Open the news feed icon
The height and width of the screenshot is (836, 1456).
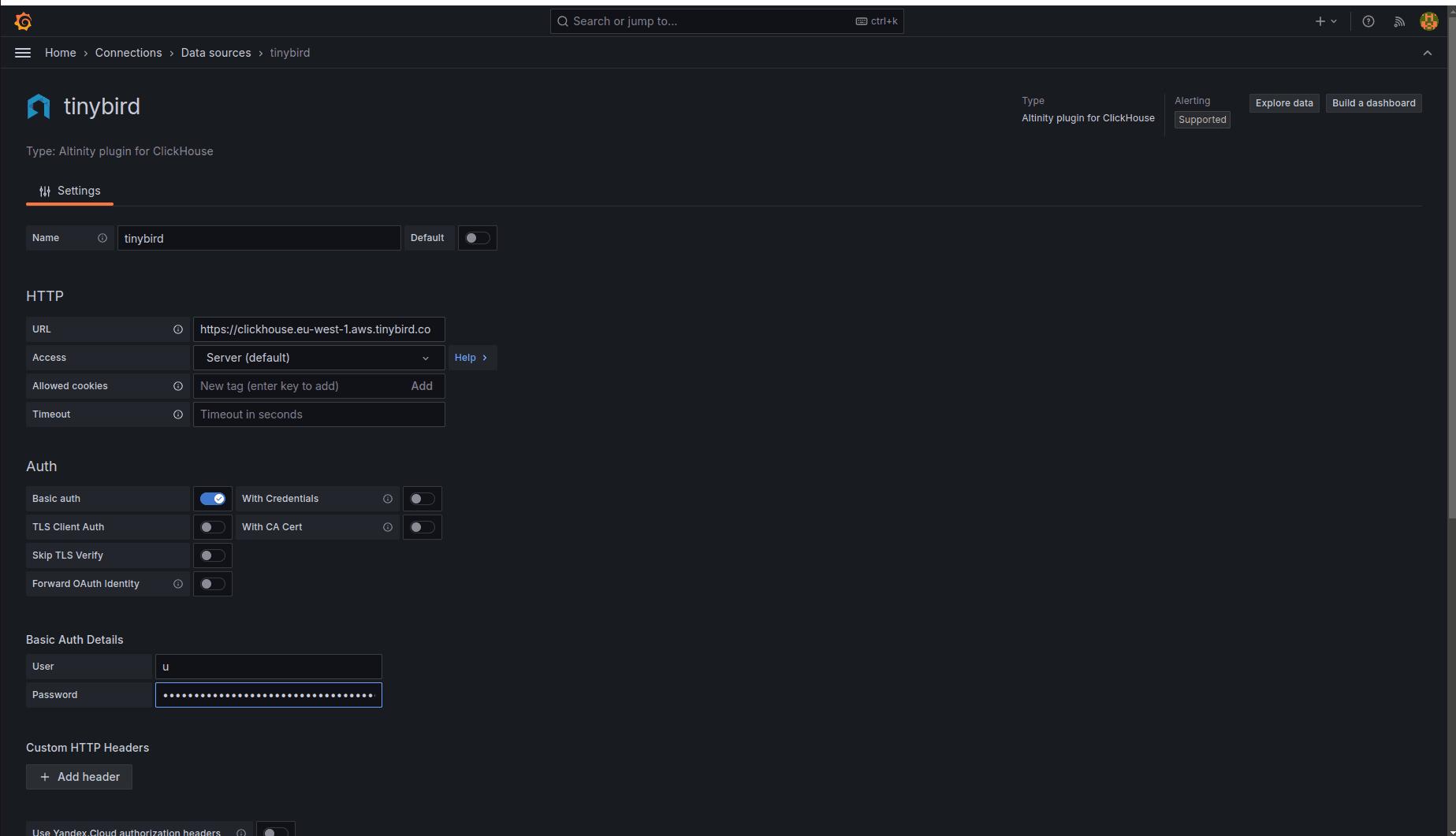tap(1398, 21)
